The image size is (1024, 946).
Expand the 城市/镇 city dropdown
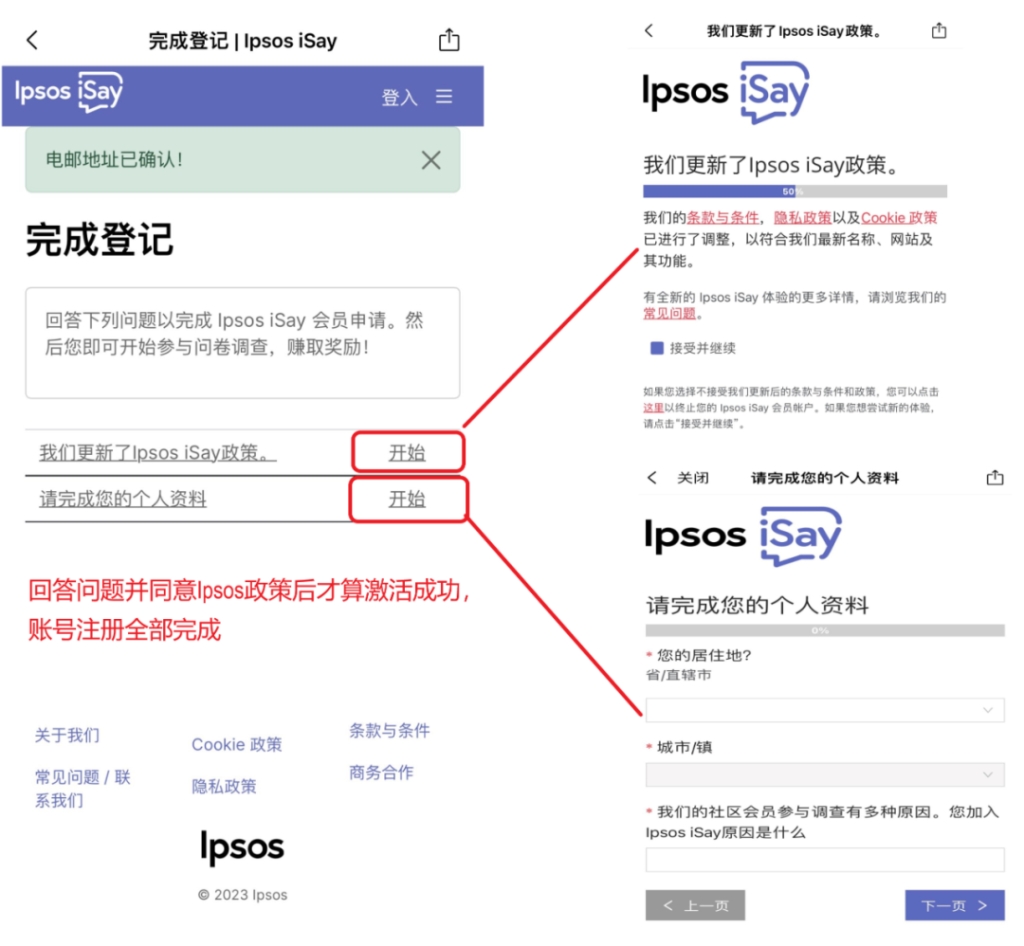point(825,774)
